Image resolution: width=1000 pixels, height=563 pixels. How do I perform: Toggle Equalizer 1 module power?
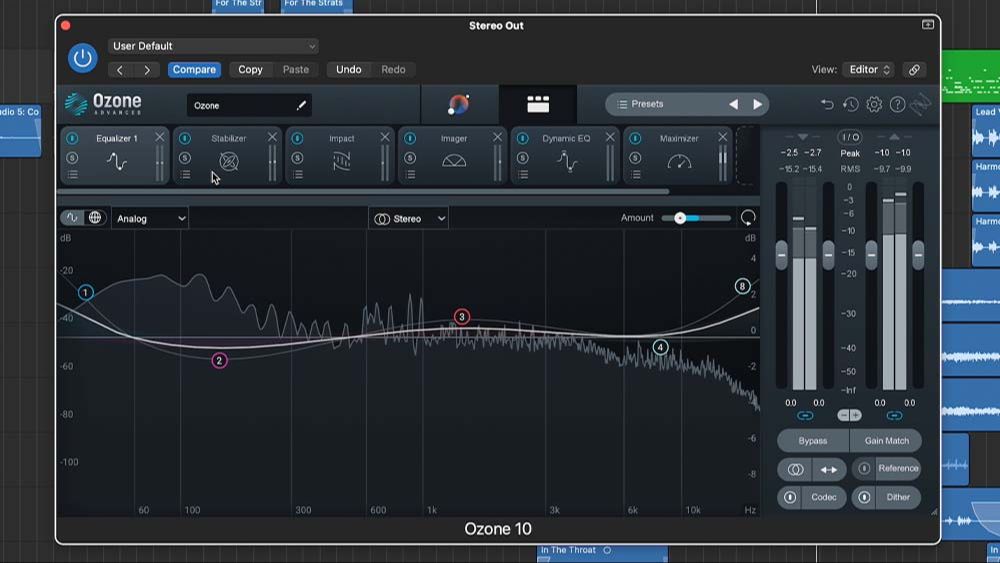click(x=72, y=138)
